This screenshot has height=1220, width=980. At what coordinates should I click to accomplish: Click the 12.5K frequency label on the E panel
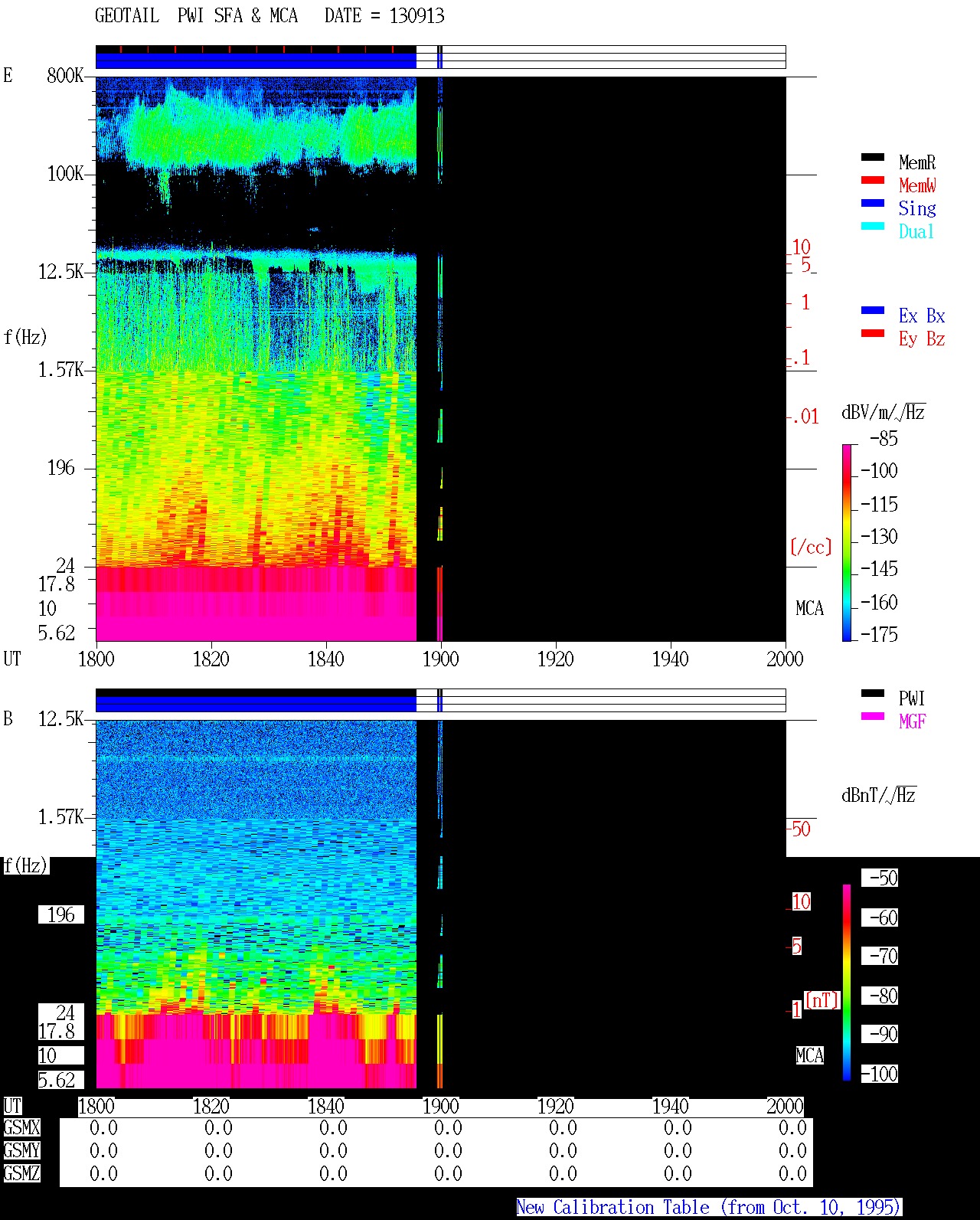61,271
